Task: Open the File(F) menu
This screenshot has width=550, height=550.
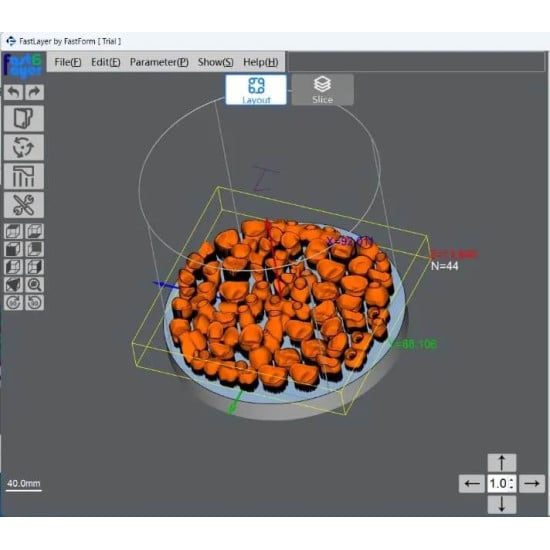Action: click(x=68, y=62)
